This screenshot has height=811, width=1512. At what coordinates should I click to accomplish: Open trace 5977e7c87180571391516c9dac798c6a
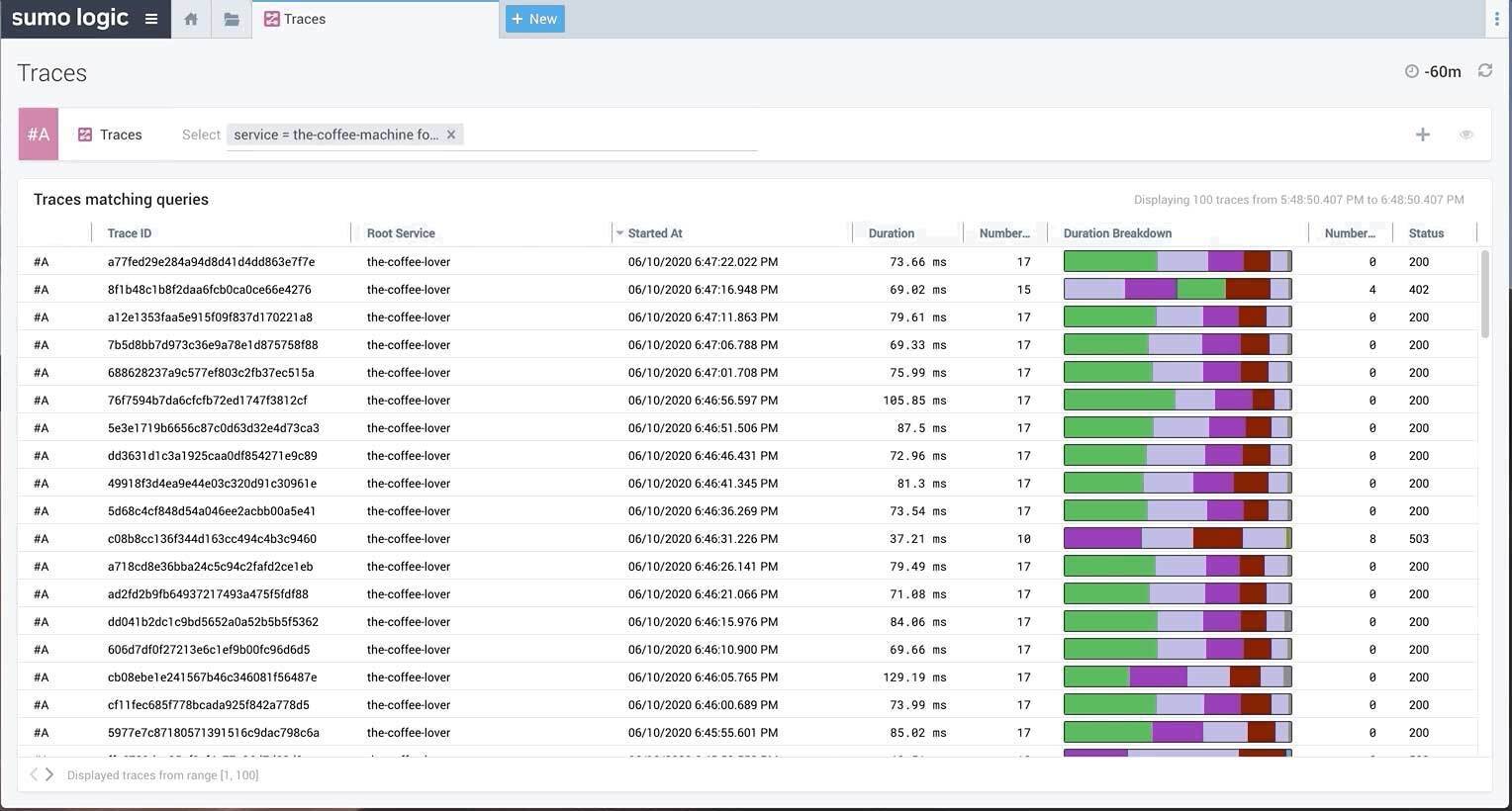click(x=213, y=733)
